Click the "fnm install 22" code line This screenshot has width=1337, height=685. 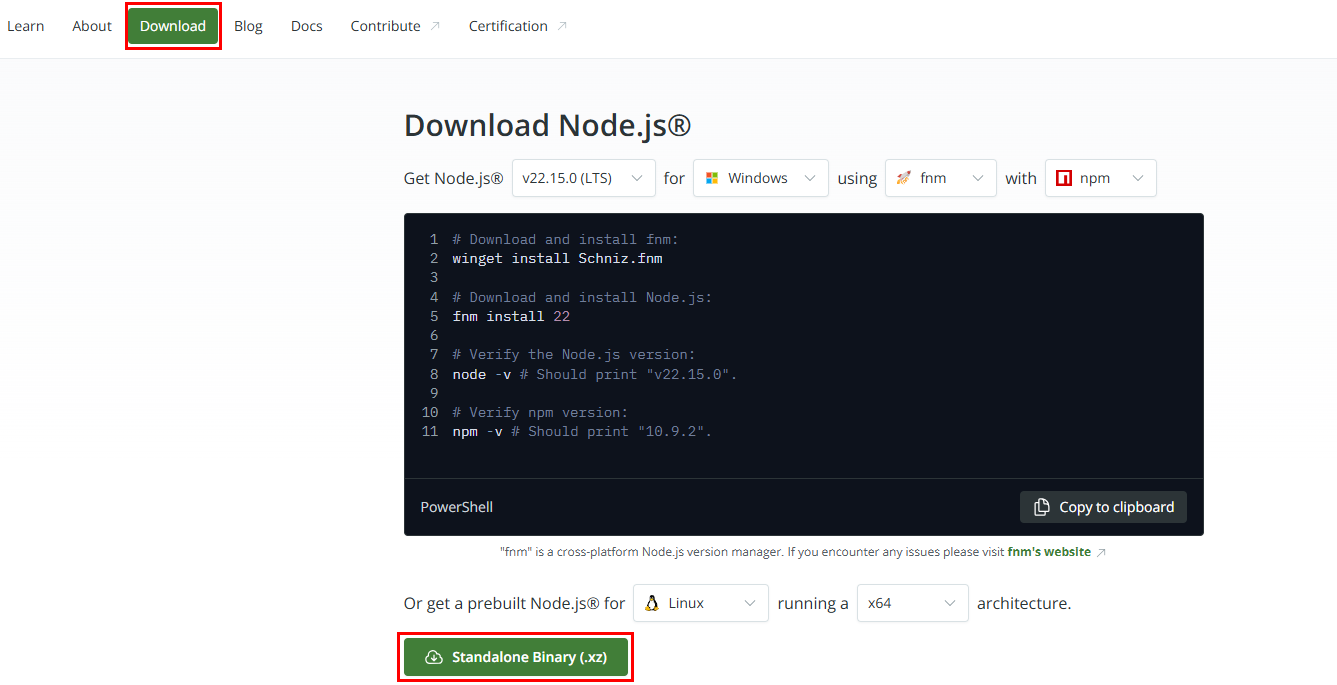(x=511, y=316)
